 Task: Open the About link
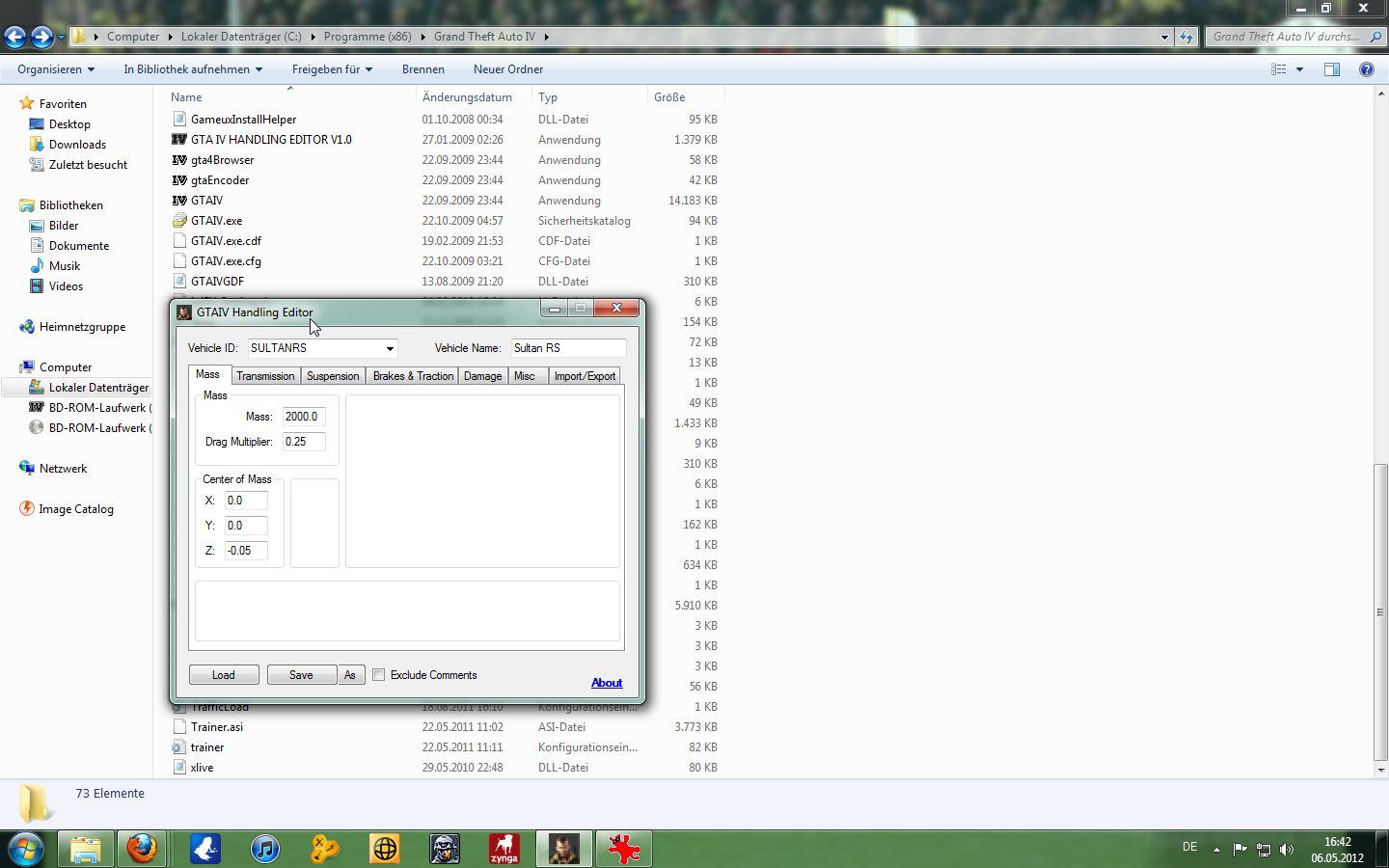click(607, 683)
